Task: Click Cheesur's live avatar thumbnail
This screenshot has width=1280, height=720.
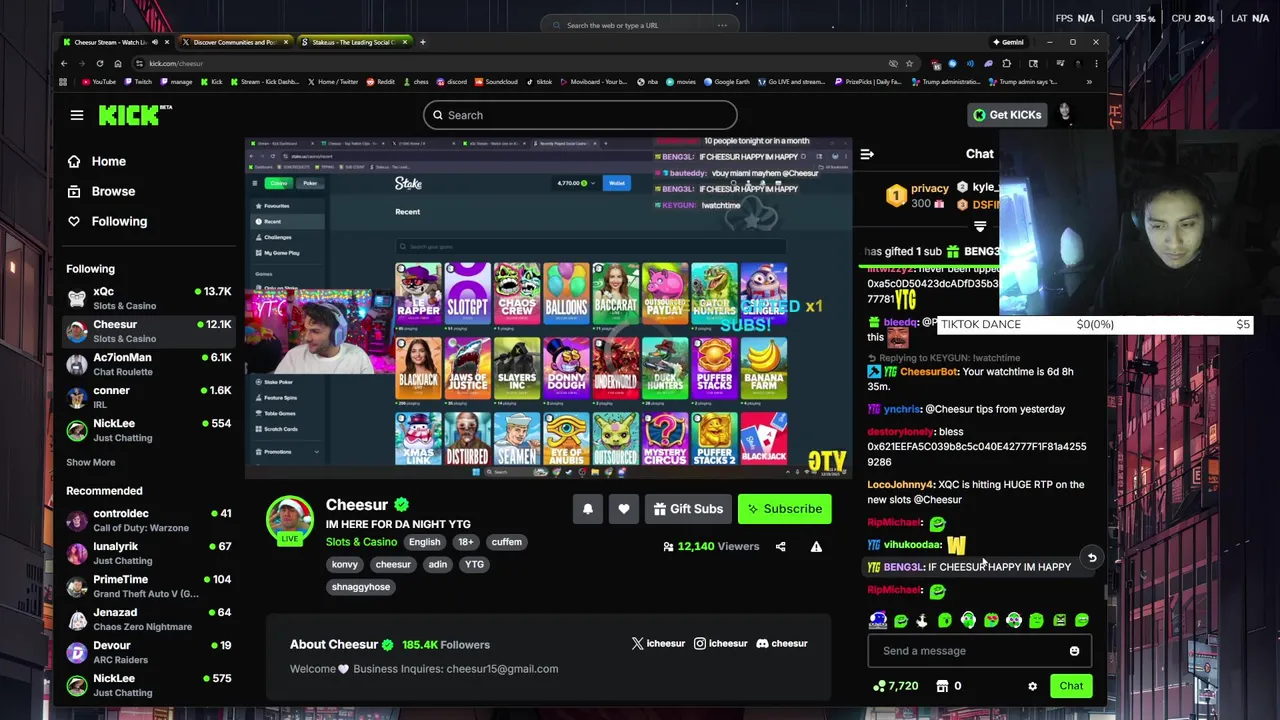Action: point(289,520)
